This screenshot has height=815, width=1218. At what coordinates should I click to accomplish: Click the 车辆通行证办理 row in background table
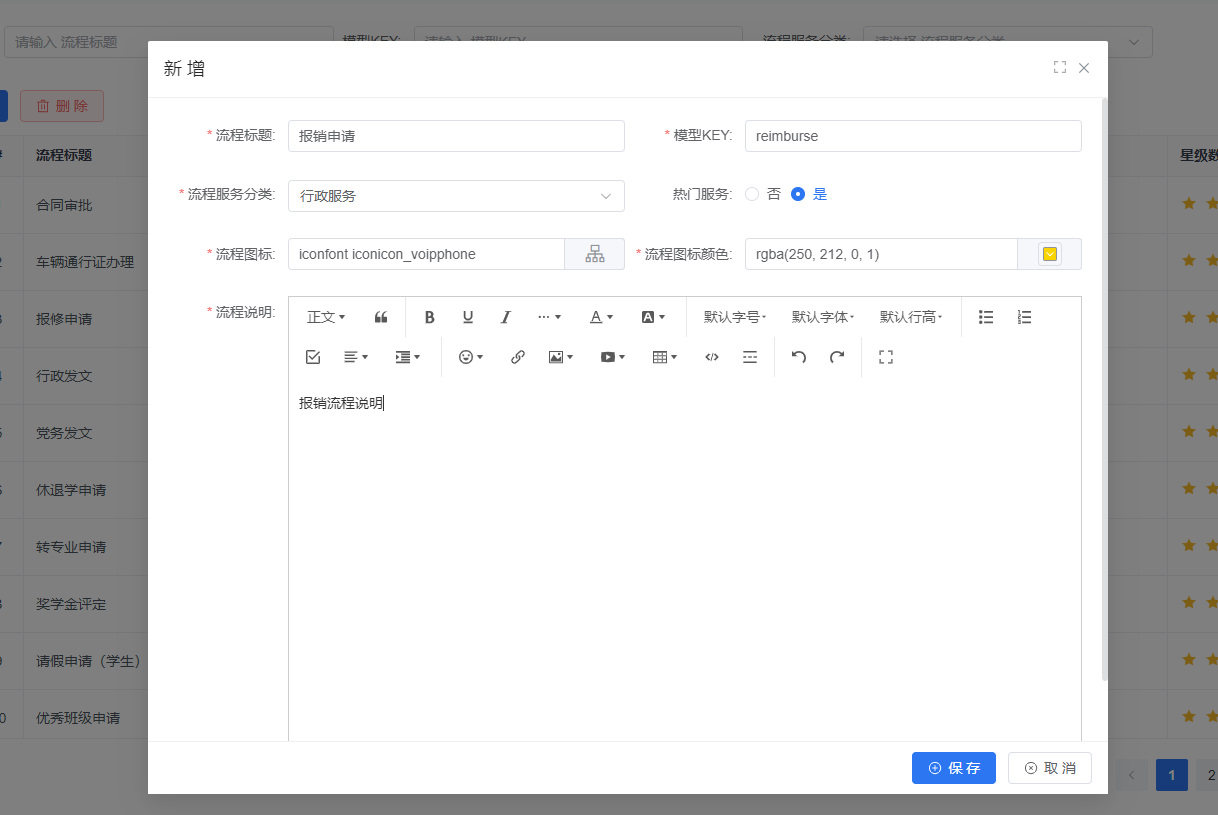point(85,262)
